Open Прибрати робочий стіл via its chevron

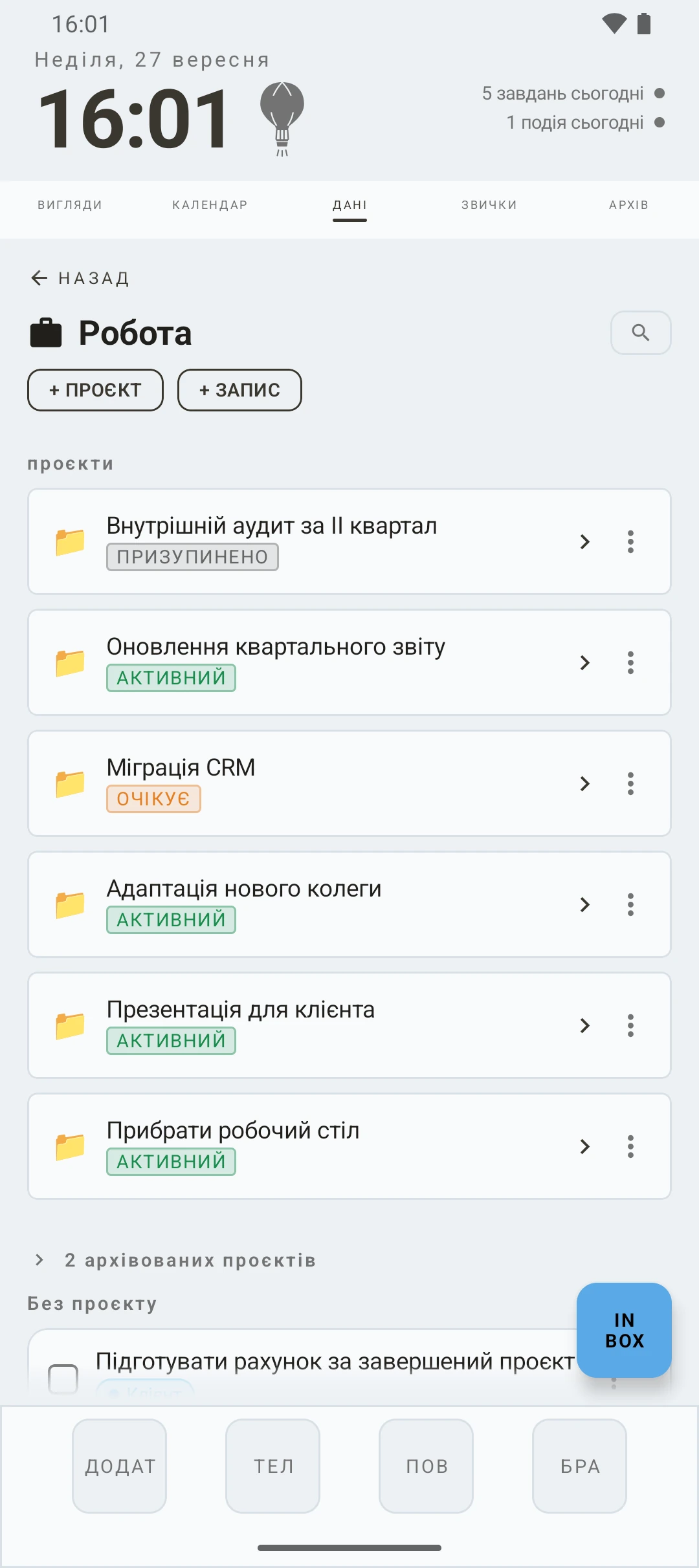point(584,1146)
